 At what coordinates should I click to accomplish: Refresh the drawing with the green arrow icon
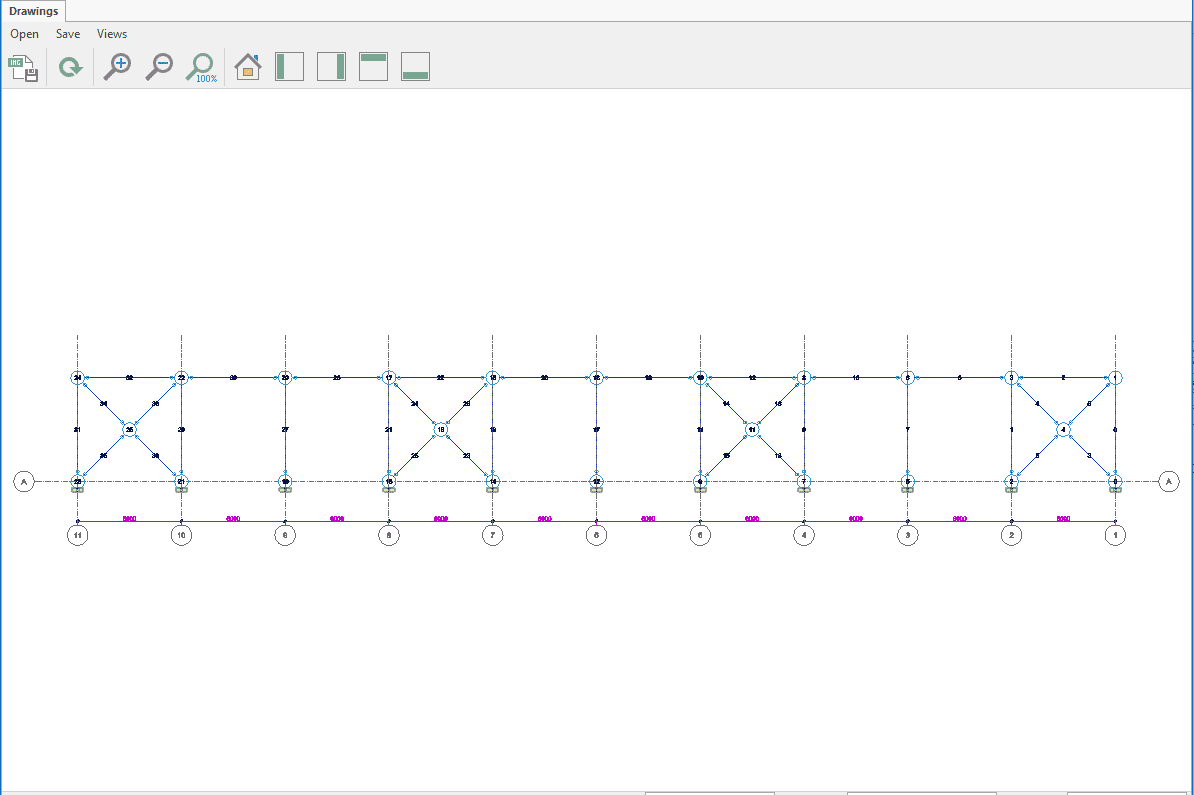pyautogui.click(x=69, y=68)
